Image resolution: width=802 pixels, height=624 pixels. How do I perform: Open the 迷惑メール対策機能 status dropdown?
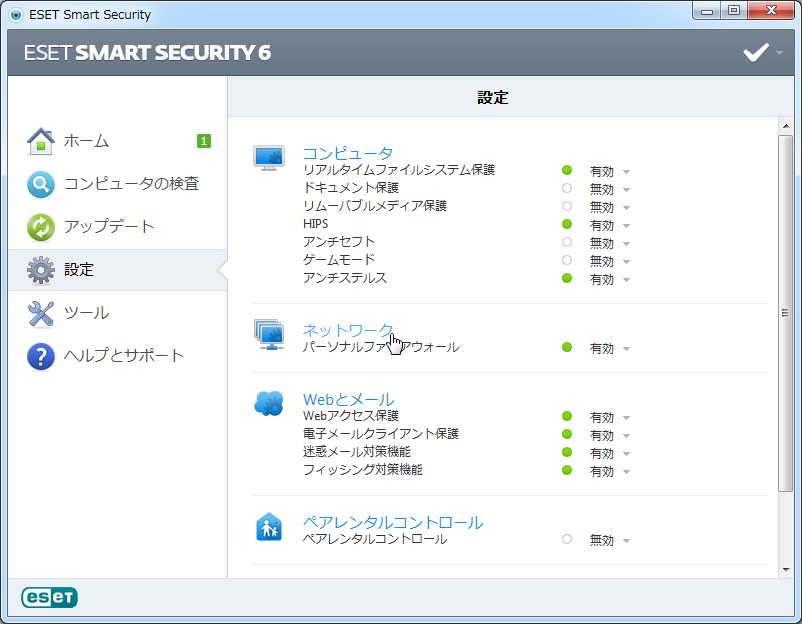[626, 453]
